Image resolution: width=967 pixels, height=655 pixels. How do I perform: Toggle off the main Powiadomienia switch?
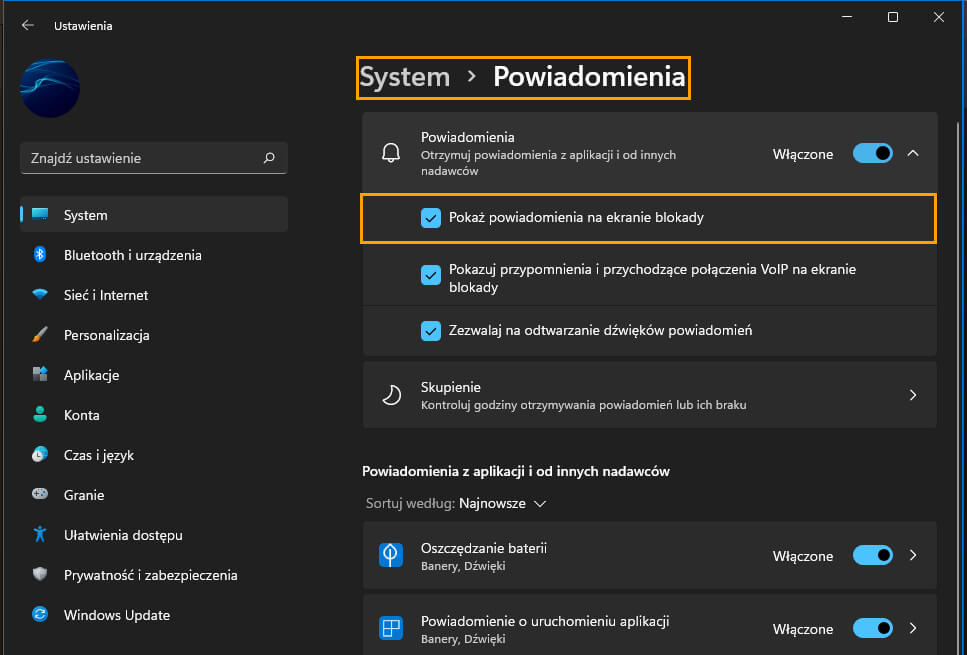[873, 153]
